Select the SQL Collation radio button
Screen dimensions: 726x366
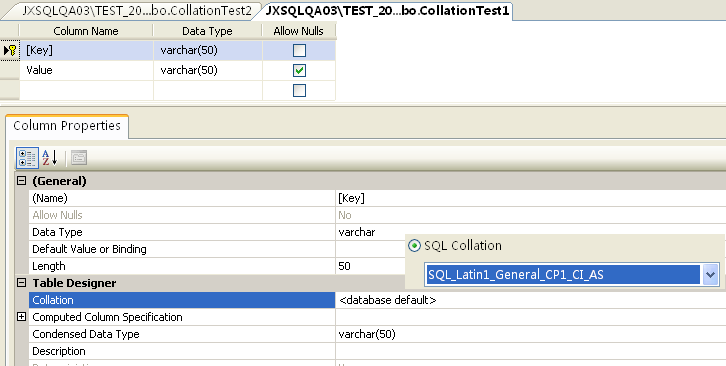[x=413, y=246]
